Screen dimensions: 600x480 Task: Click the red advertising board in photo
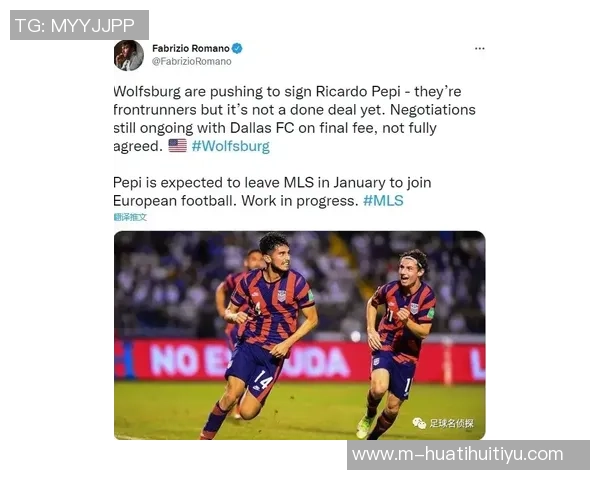(x=300, y=360)
